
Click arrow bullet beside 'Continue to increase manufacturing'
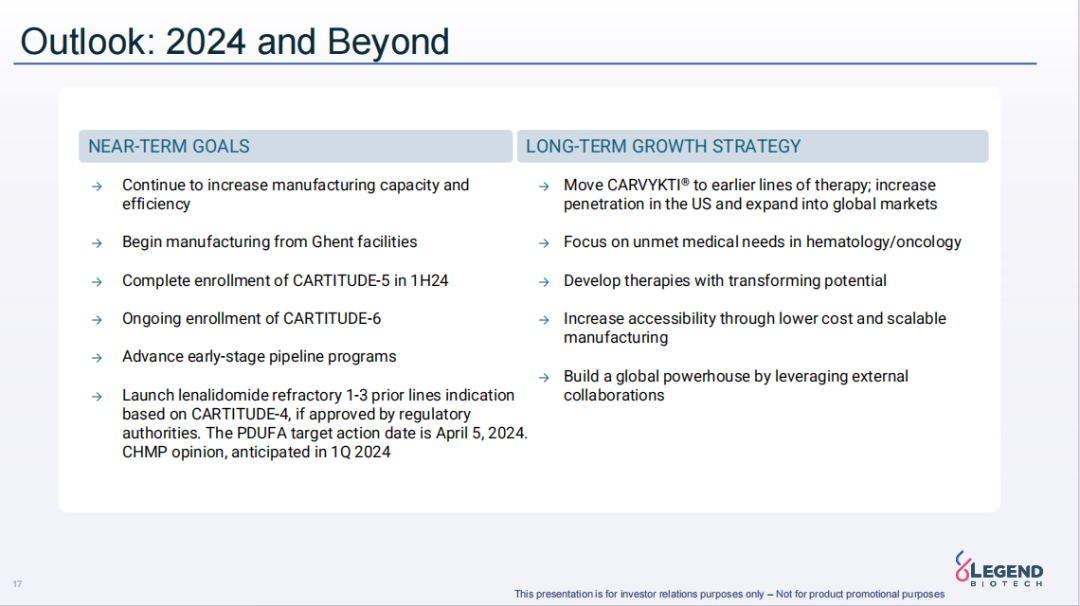coord(97,187)
